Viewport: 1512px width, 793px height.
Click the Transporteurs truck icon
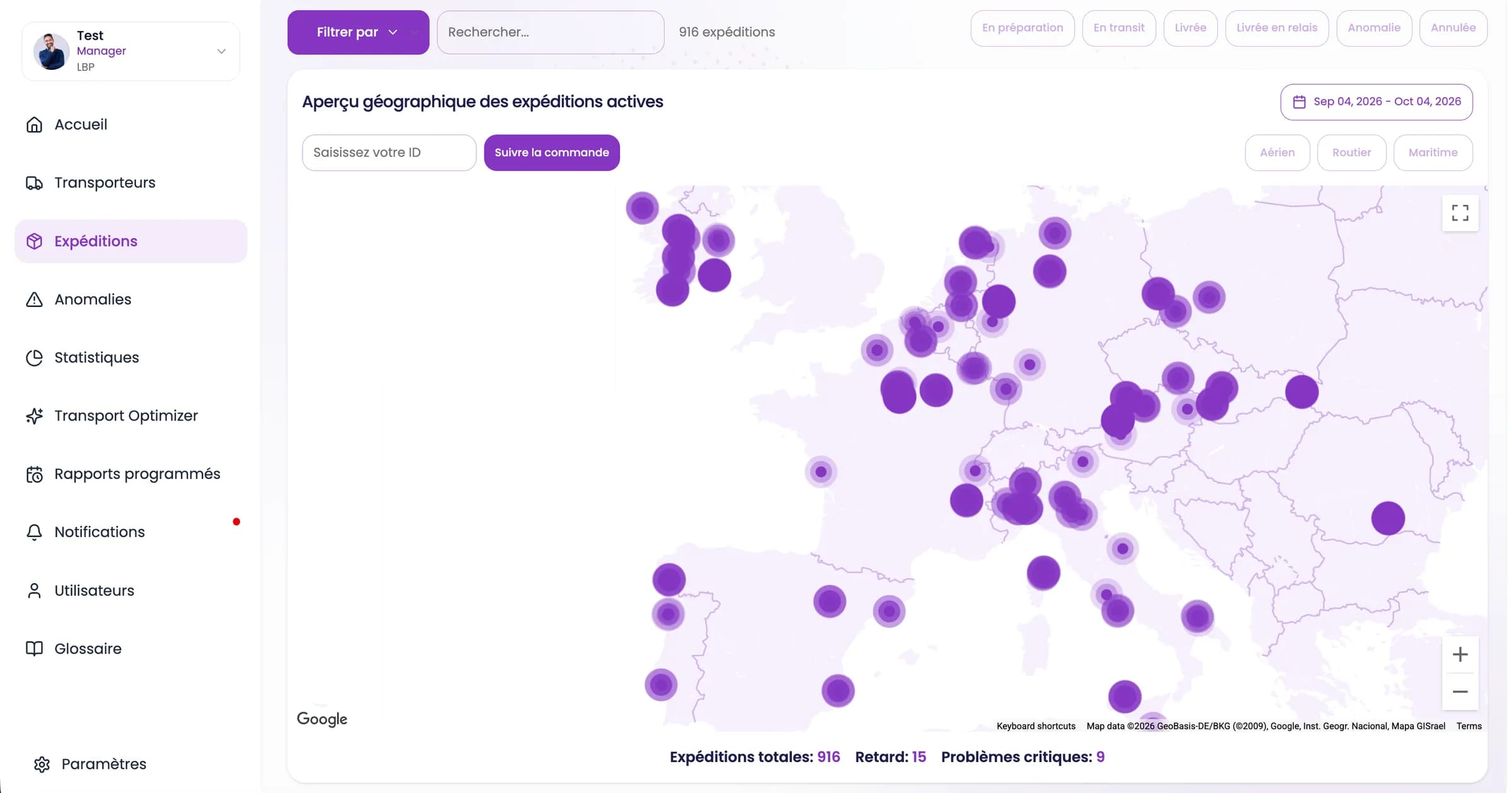click(x=34, y=183)
